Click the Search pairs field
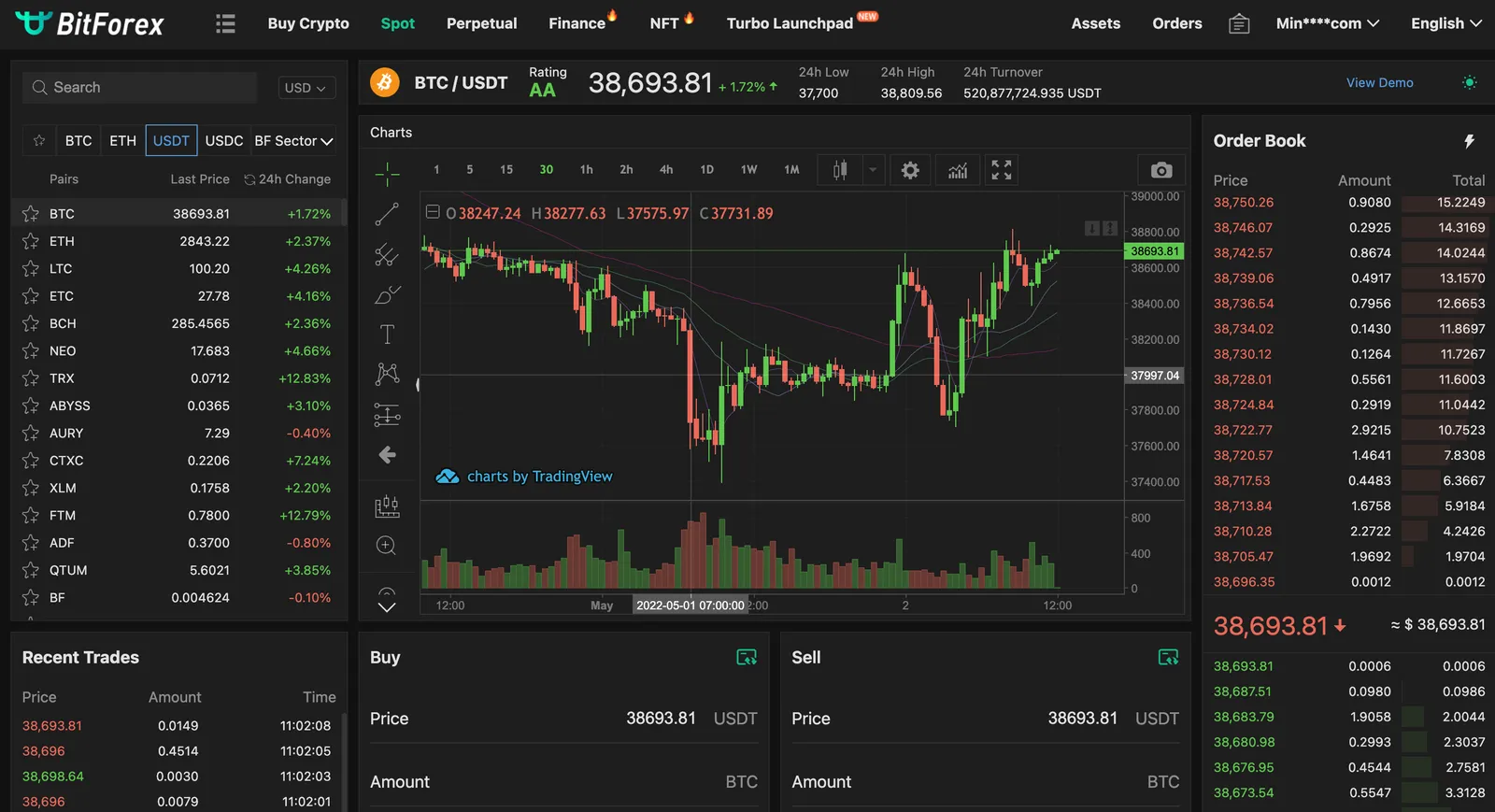 click(x=139, y=88)
